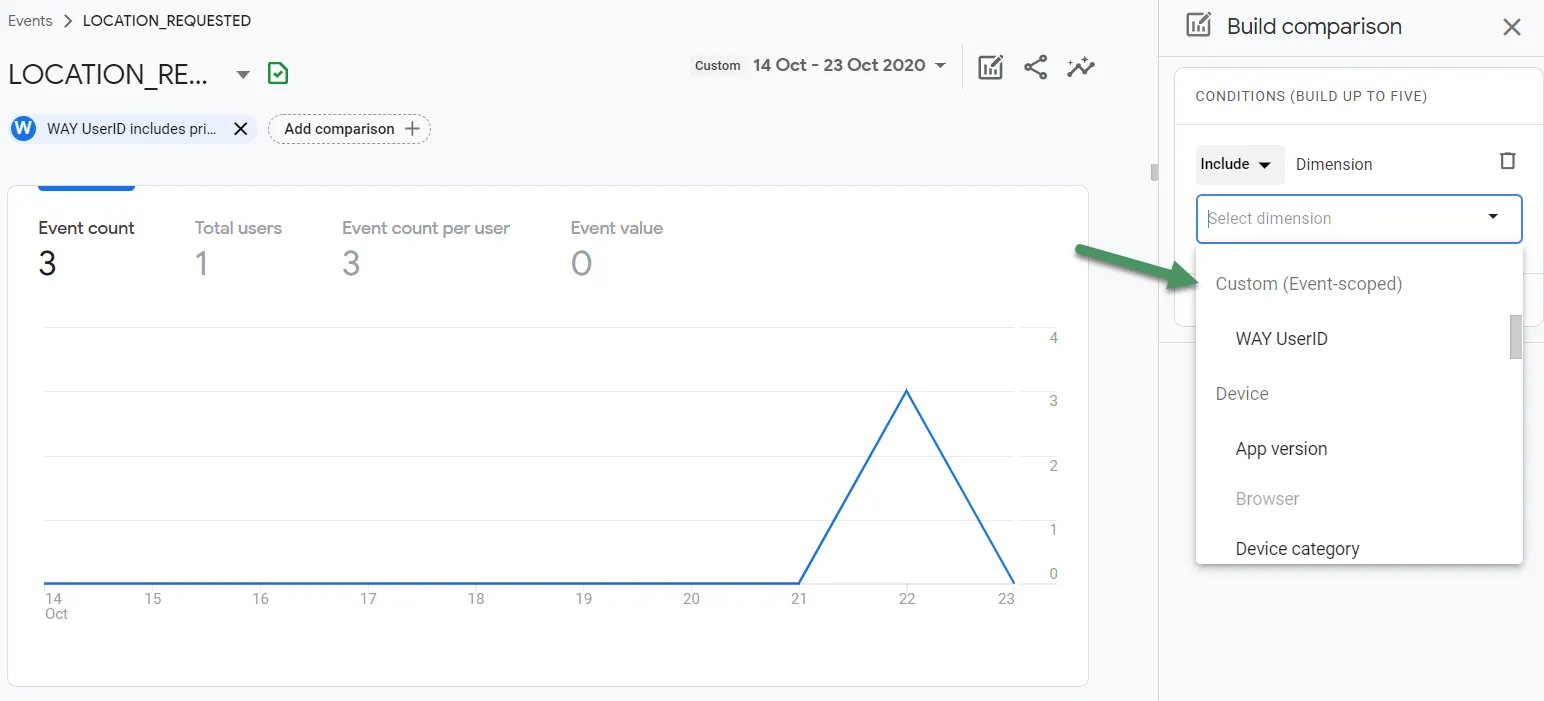
Task: Click the edit comparisons icon in toolbar
Action: click(990, 67)
